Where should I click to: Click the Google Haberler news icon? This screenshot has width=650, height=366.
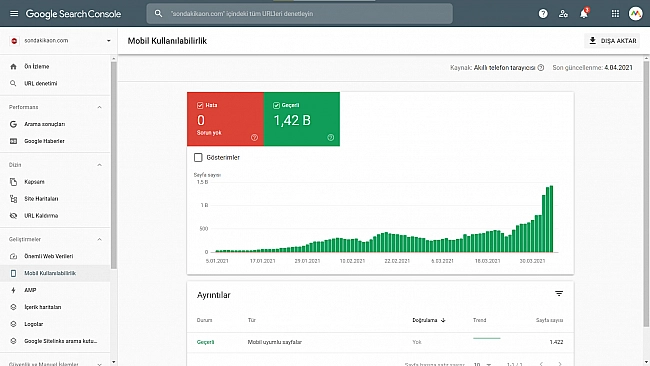pyautogui.click(x=13, y=141)
